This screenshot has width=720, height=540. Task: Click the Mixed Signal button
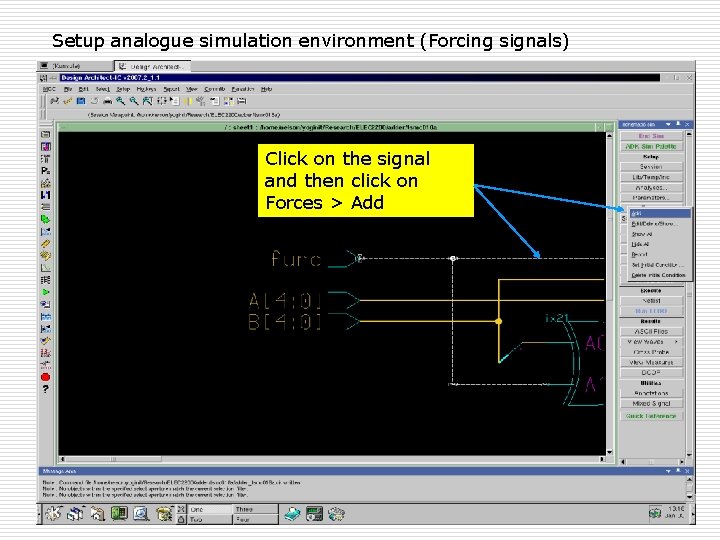tap(651, 404)
